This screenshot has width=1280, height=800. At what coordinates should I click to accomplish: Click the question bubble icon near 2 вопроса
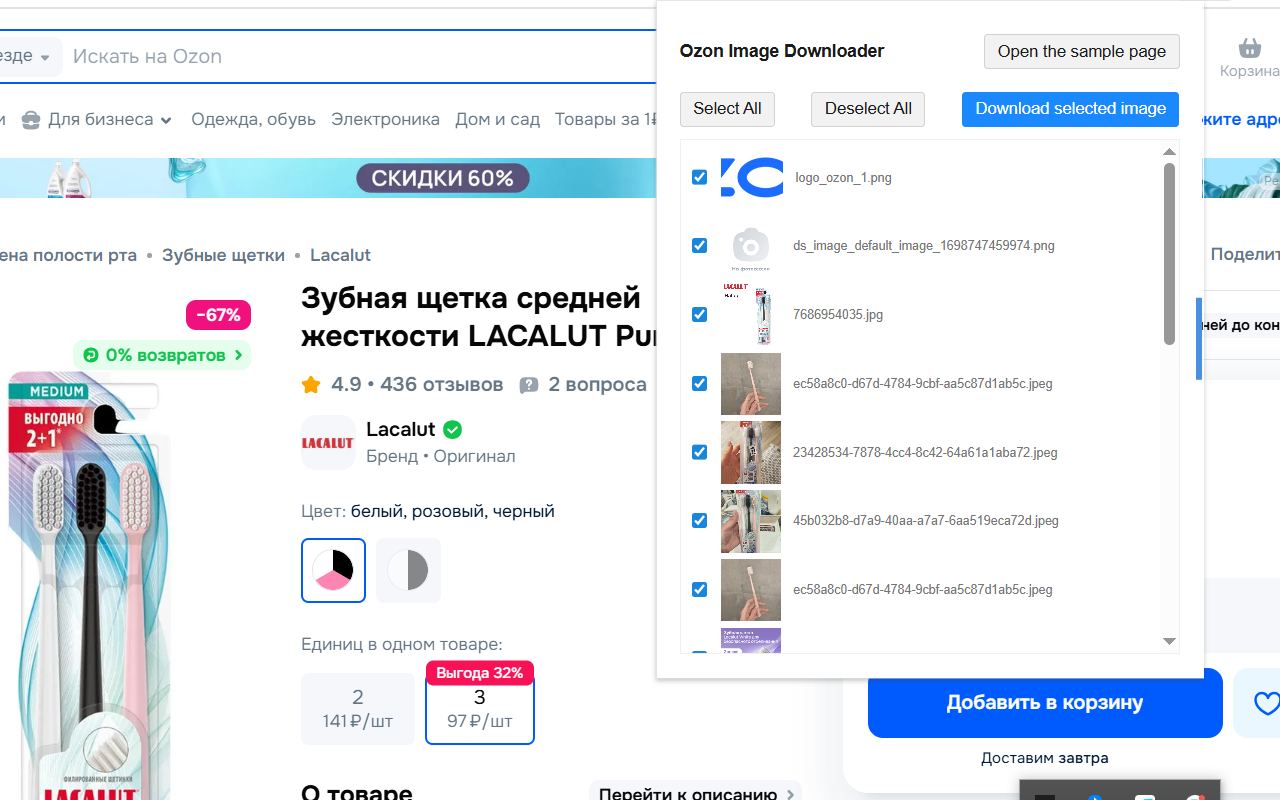529,385
